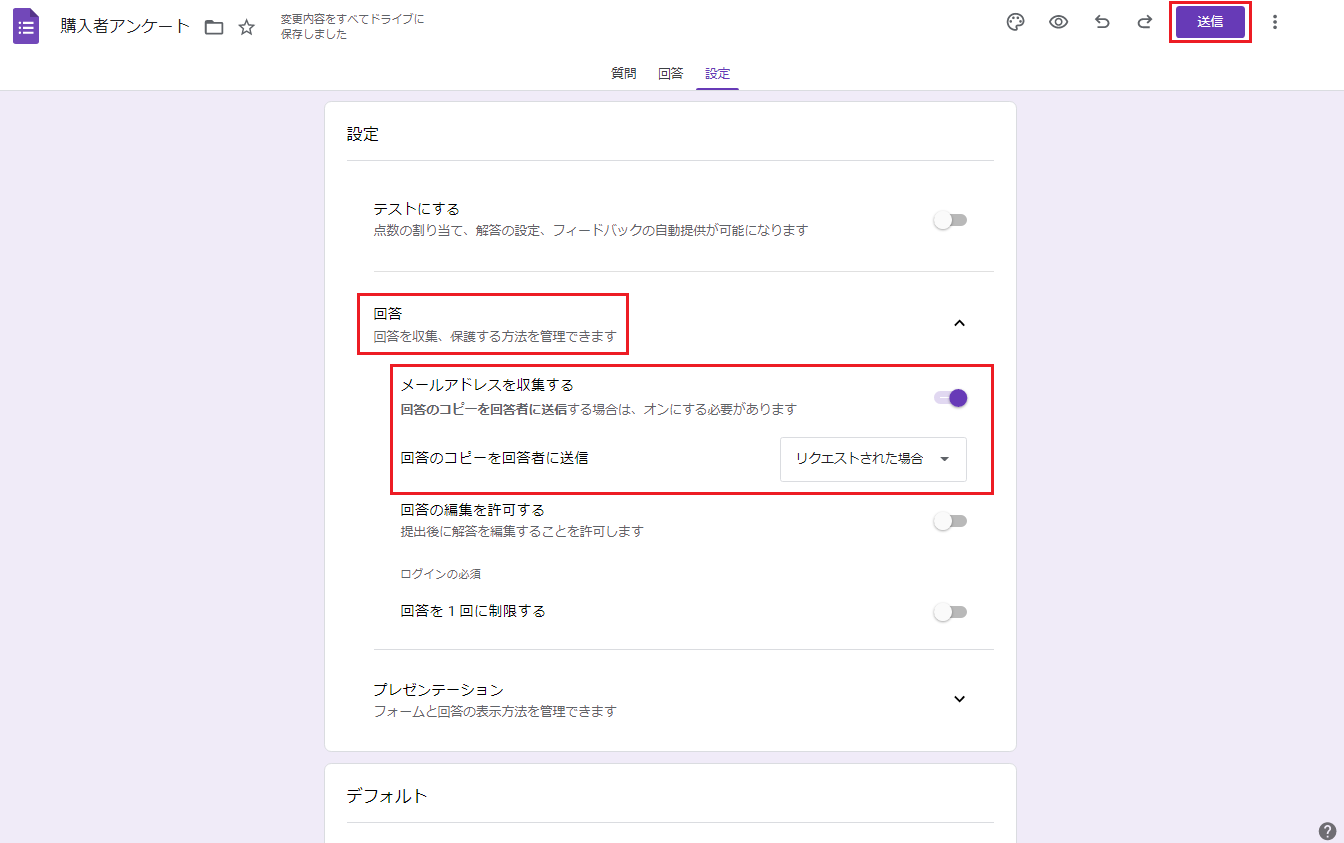Viewport: 1344px width, 843px height.
Task: Turn off メールアドレスを収集する toggle
Action: click(950, 398)
